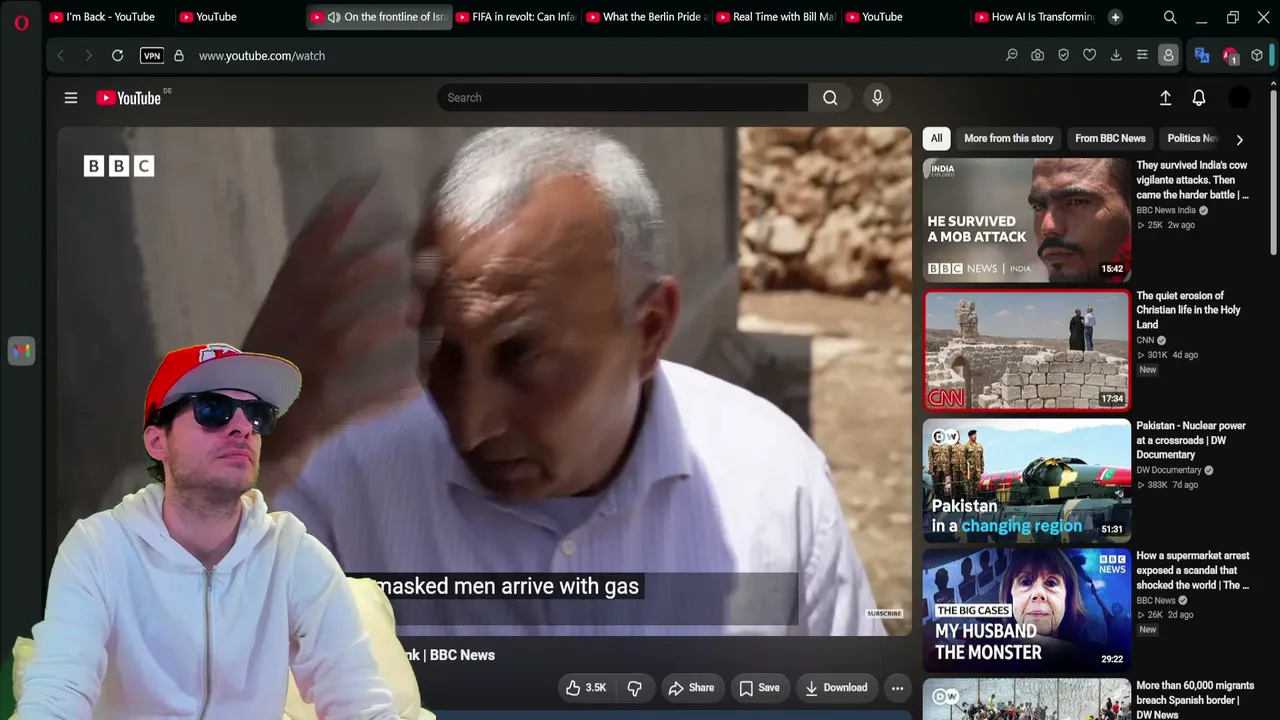Mute the audio icon on the playing tab
The image size is (1280, 720).
334,17
